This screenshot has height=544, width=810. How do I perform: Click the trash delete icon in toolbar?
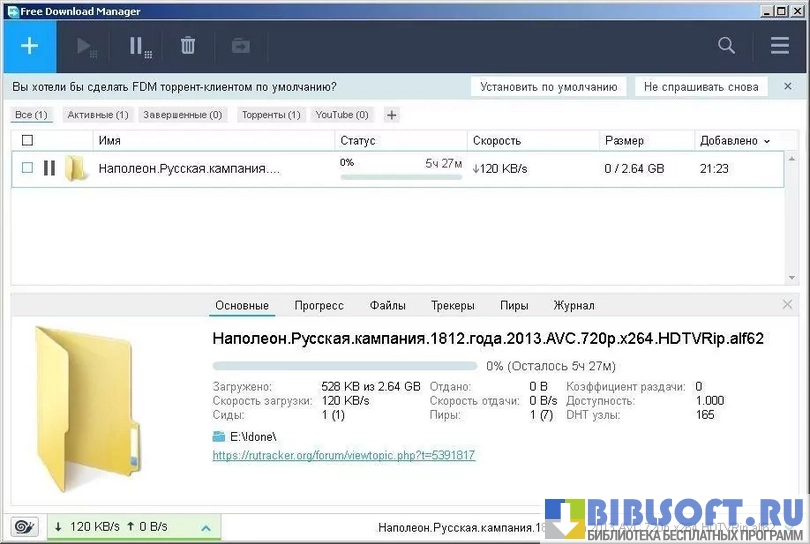[x=188, y=46]
